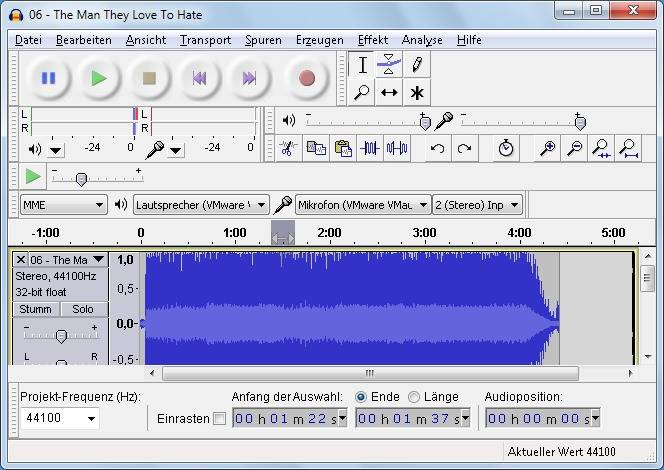The image size is (664, 470).
Task: Select the Envelope tool
Action: [x=388, y=65]
